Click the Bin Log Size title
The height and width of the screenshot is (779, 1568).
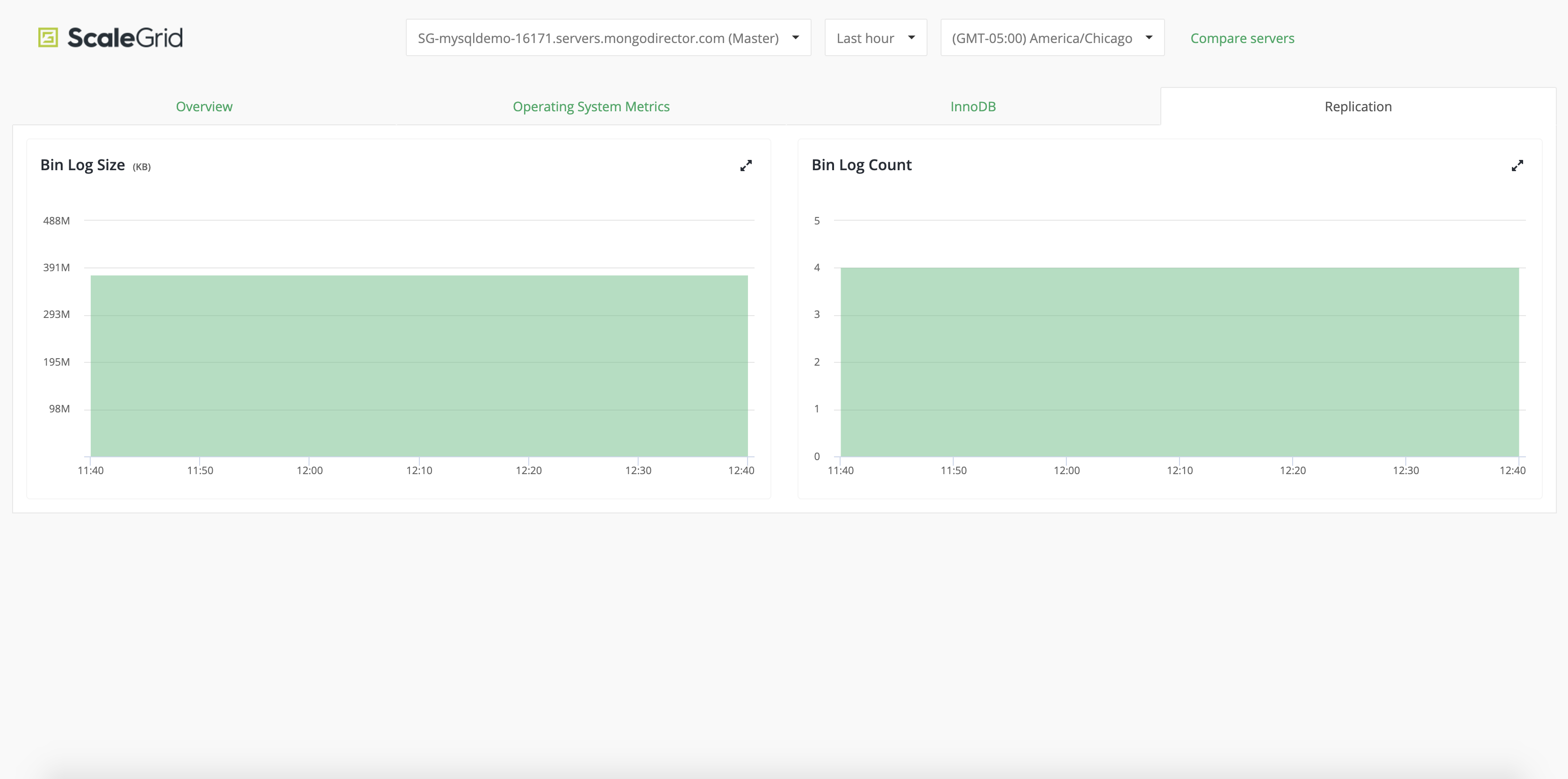pyautogui.click(x=83, y=165)
